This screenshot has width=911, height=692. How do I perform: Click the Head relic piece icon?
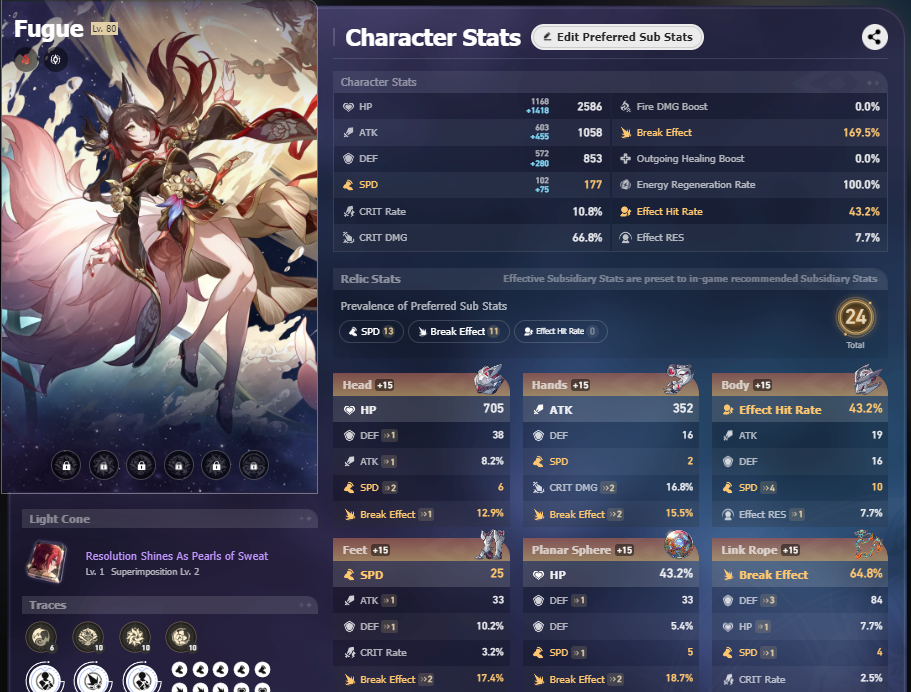tap(489, 379)
